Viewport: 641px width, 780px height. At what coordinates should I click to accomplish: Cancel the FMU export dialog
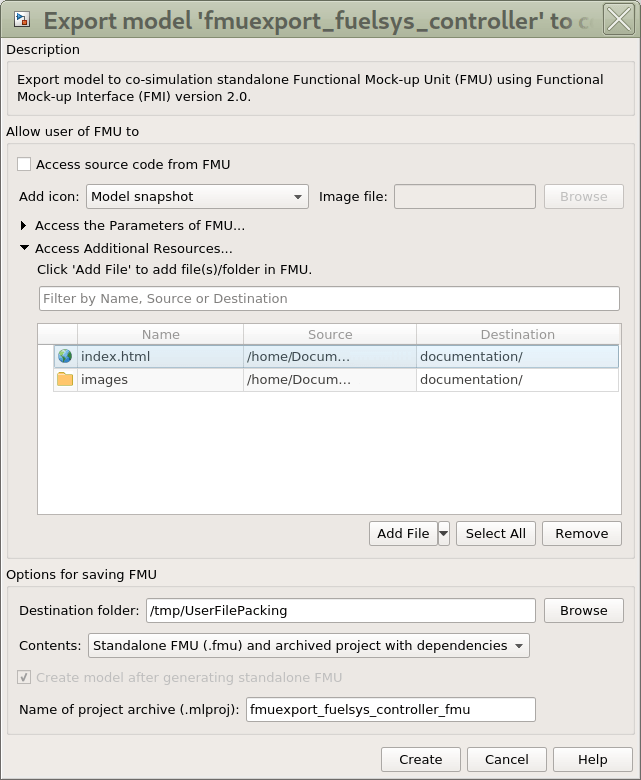[506, 760]
